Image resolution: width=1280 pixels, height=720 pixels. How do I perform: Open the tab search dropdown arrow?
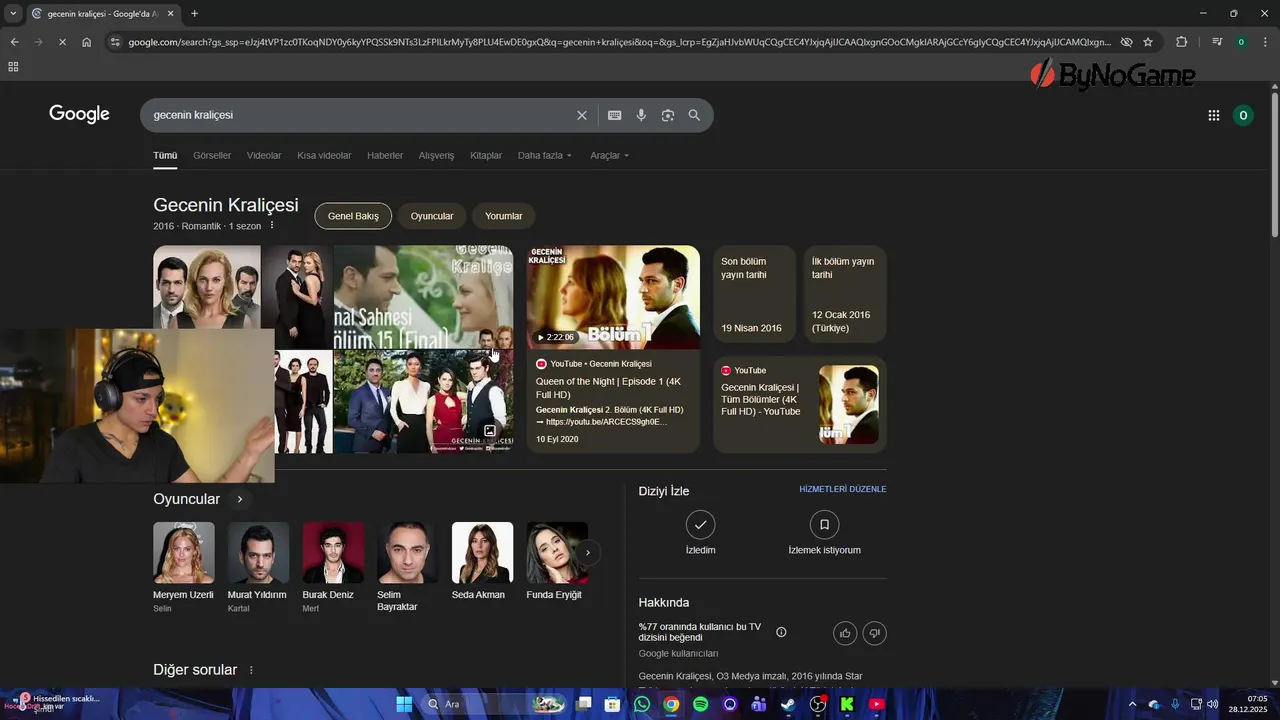[x=13, y=13]
